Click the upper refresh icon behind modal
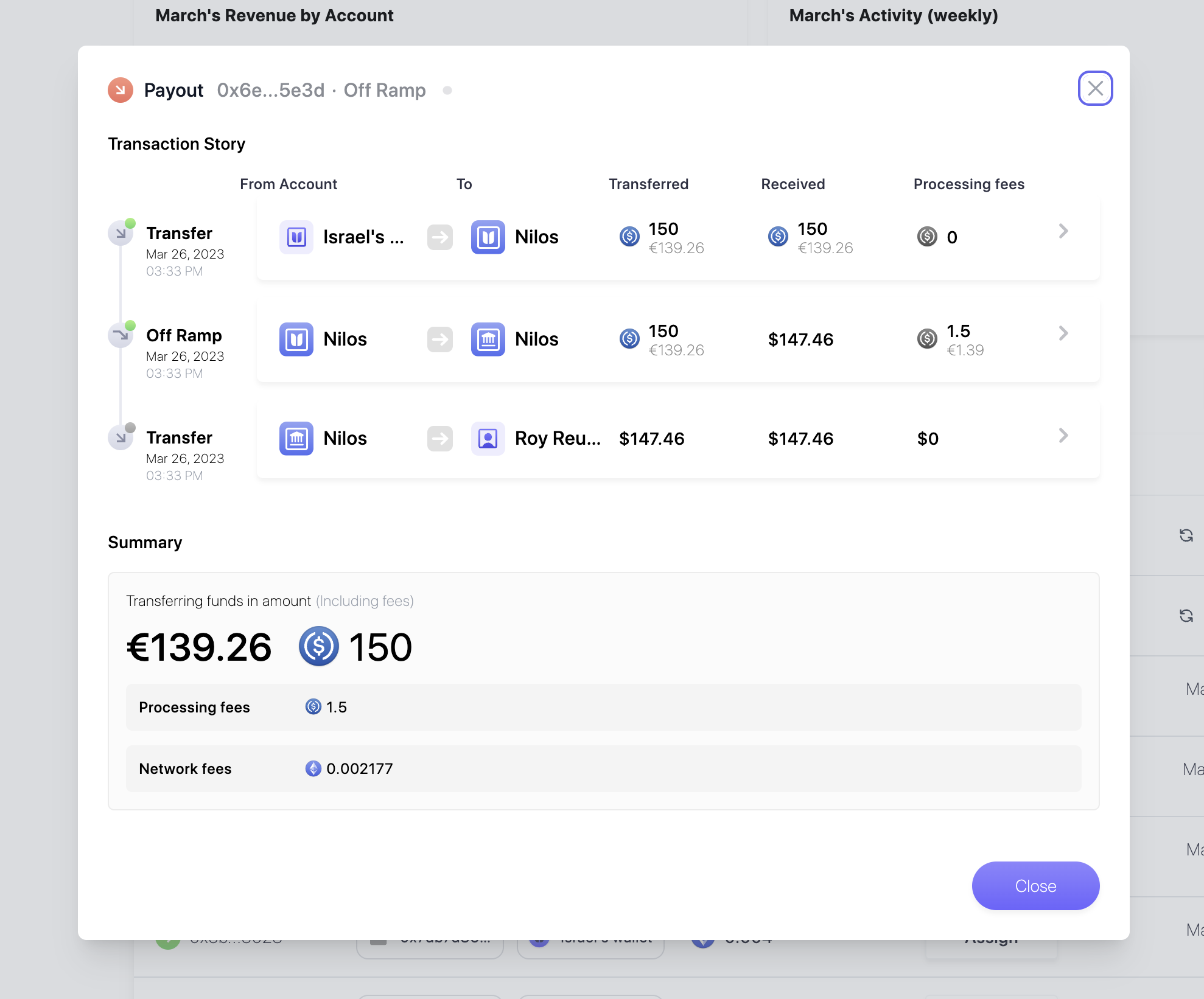This screenshot has width=1204, height=999. [1186, 535]
